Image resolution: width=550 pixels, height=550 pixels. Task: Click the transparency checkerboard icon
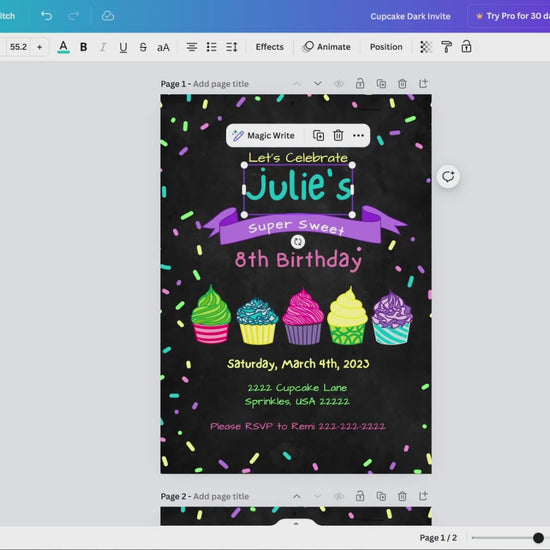425,47
